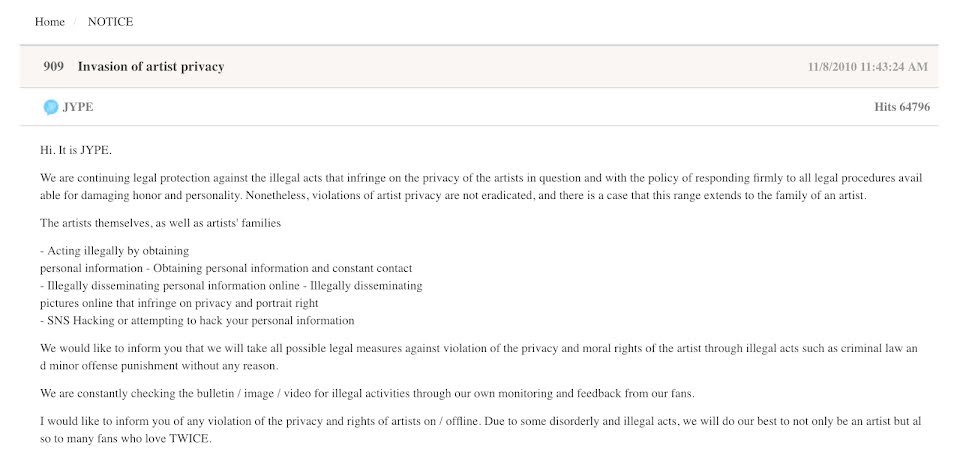Click the paragraph starting We are continuing legal protection
This screenshot has width=960, height=467.
(481, 187)
